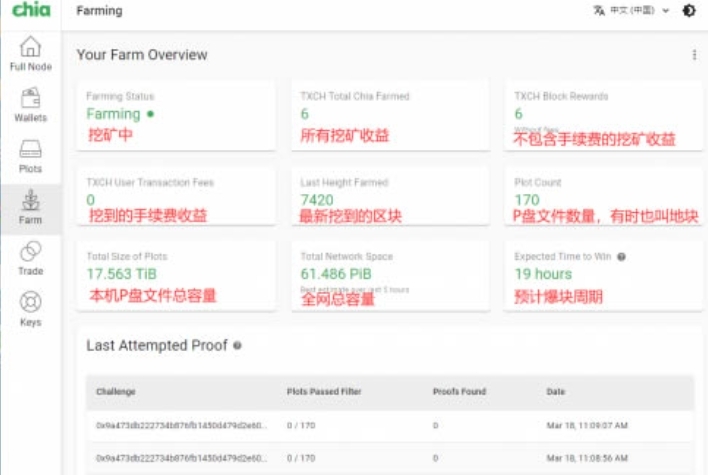Click the Challenge column header
Image resolution: width=708 pixels, height=475 pixels.
(116, 392)
